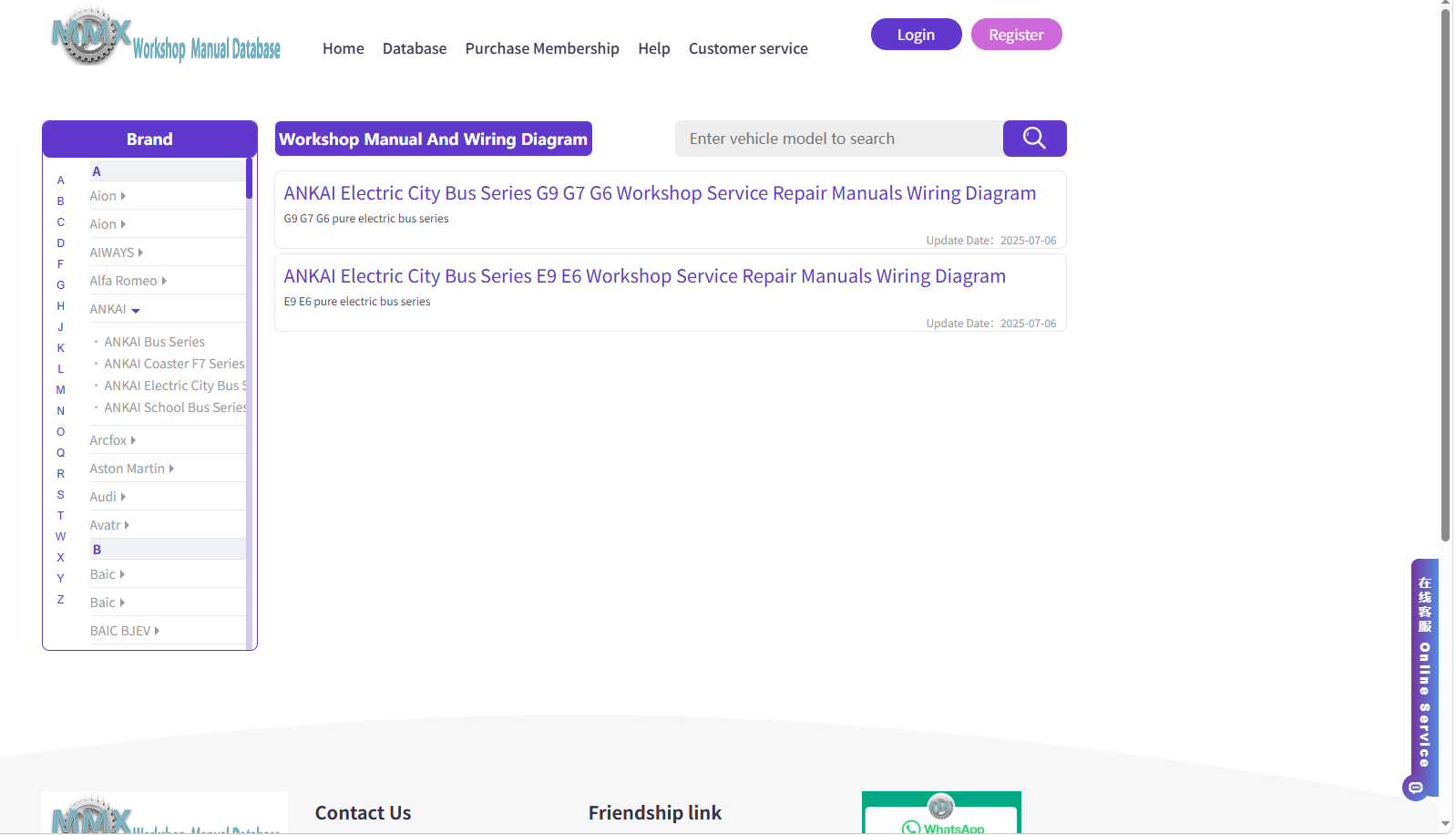Jump to letter K in alphabet index
This screenshot has width=1456, height=835.
click(61, 348)
